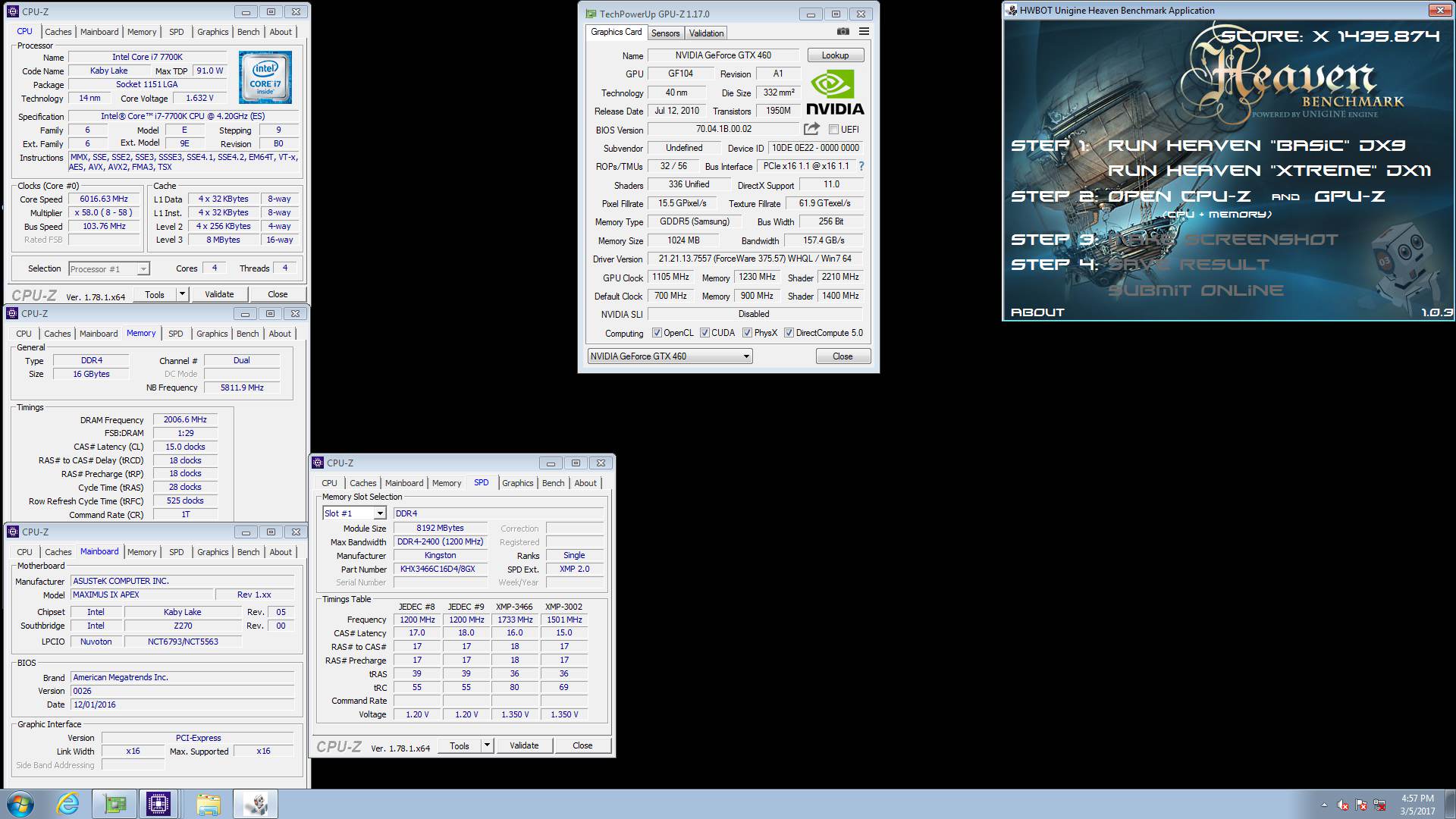The image size is (1456, 819).
Task: Toggle the CUDA checkbox
Action: click(x=704, y=333)
